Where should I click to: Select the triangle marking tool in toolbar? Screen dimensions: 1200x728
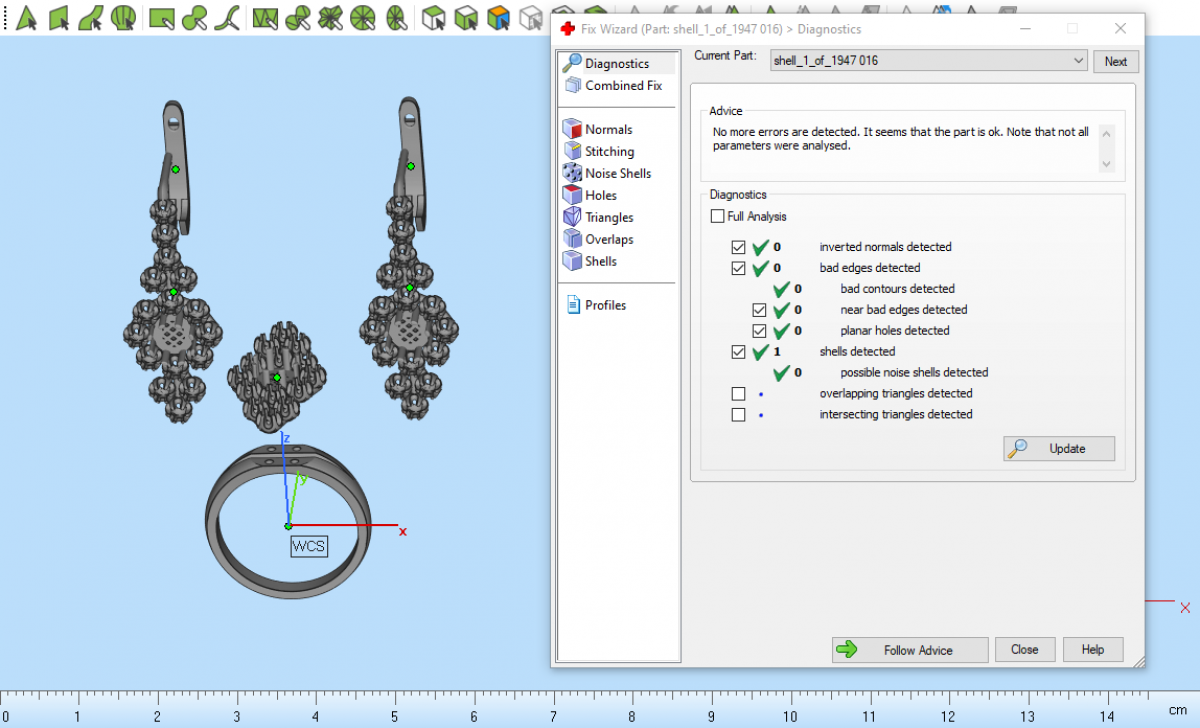tap(27, 17)
